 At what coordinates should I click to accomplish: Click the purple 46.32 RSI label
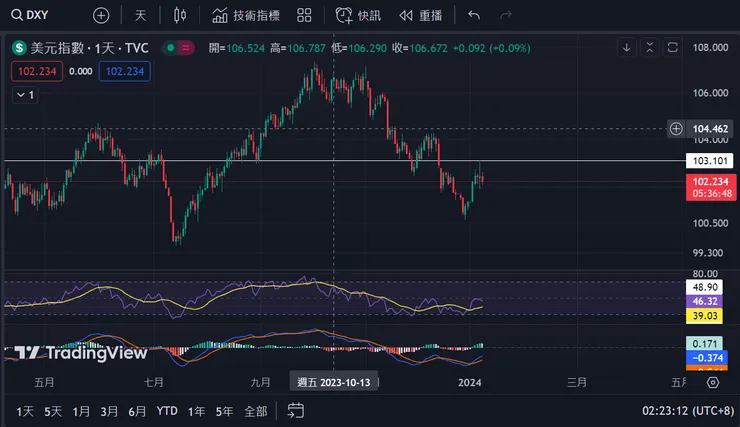pyautogui.click(x=704, y=301)
